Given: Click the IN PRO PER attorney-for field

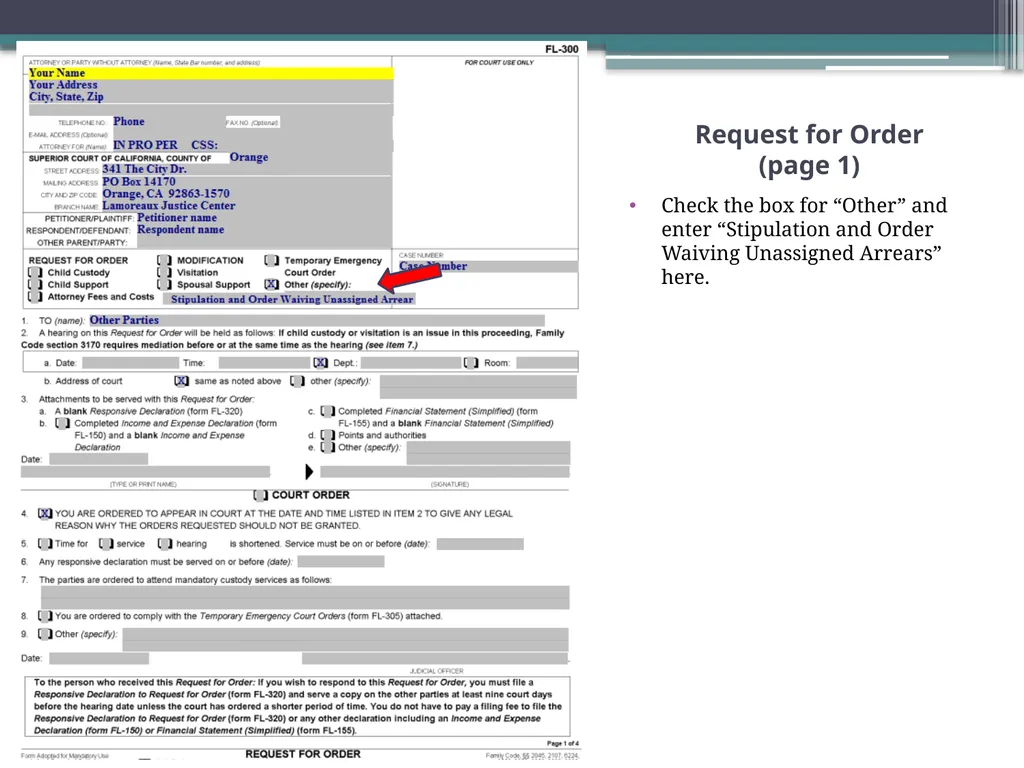Looking at the screenshot, I should (x=251, y=145).
